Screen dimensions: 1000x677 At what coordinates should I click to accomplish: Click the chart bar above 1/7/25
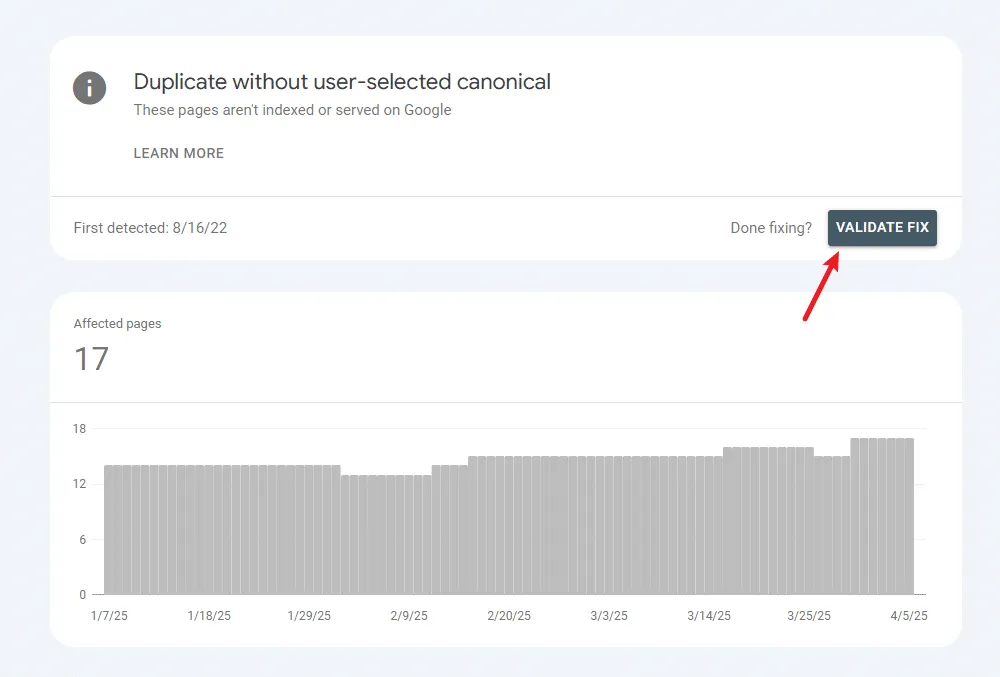[x=110, y=530]
